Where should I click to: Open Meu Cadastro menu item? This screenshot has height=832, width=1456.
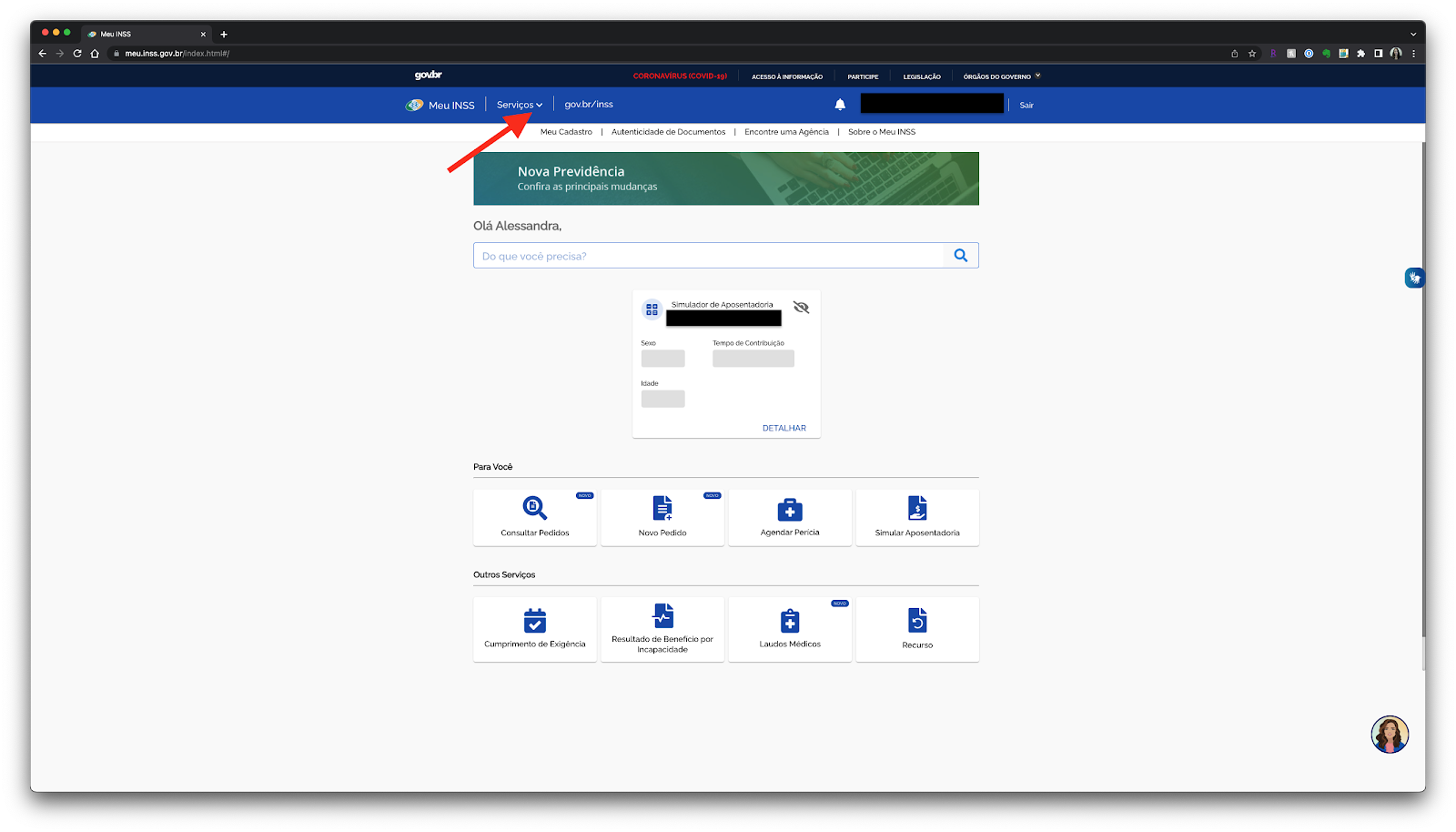pyautogui.click(x=566, y=132)
